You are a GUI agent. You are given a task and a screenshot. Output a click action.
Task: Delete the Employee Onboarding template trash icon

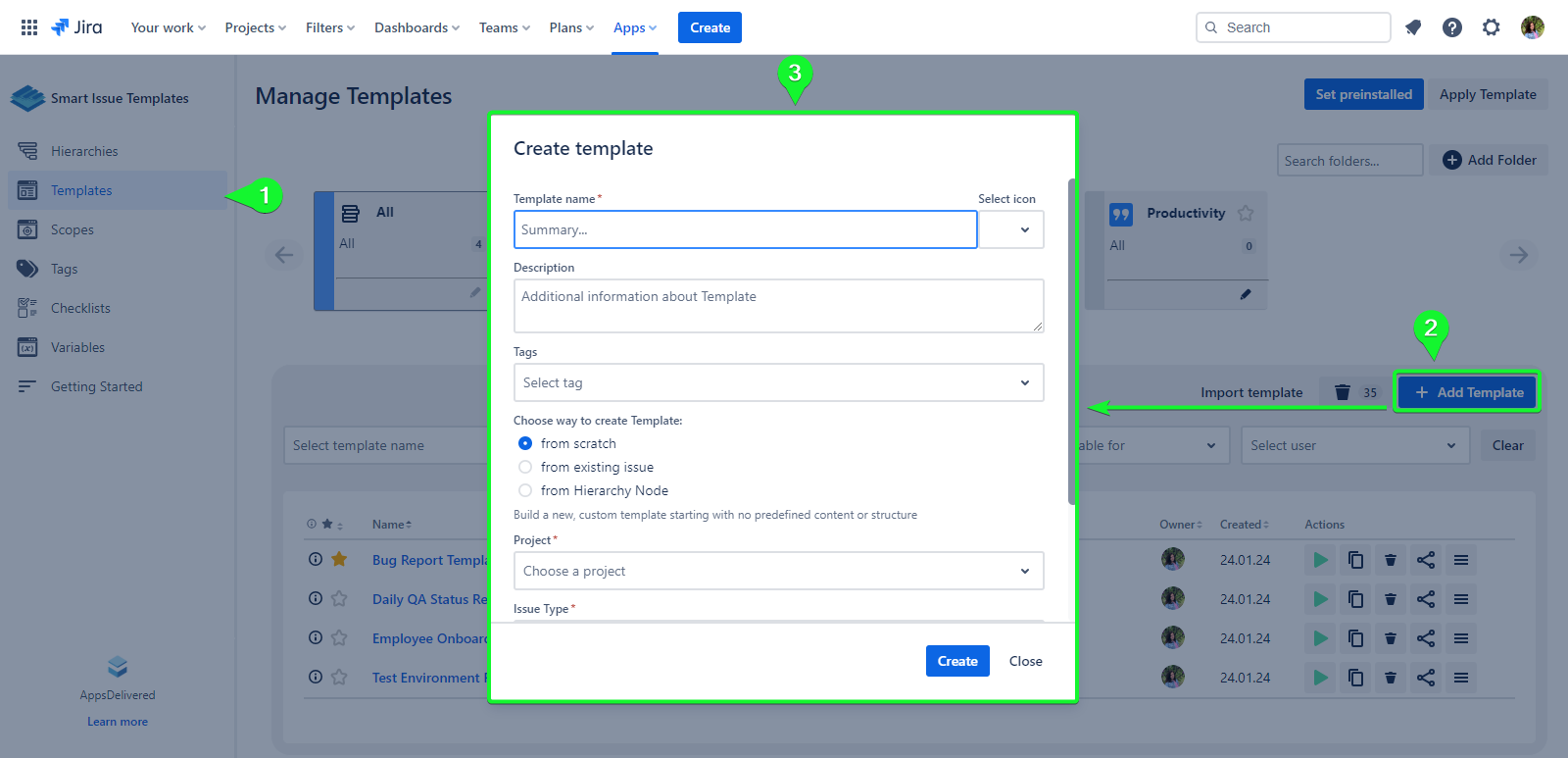(x=1390, y=638)
